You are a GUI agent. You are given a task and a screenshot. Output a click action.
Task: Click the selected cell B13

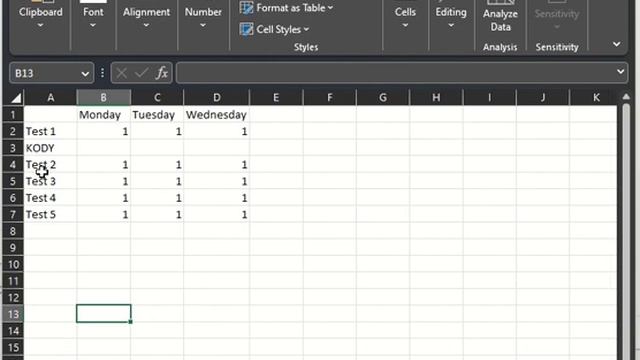[104, 313]
